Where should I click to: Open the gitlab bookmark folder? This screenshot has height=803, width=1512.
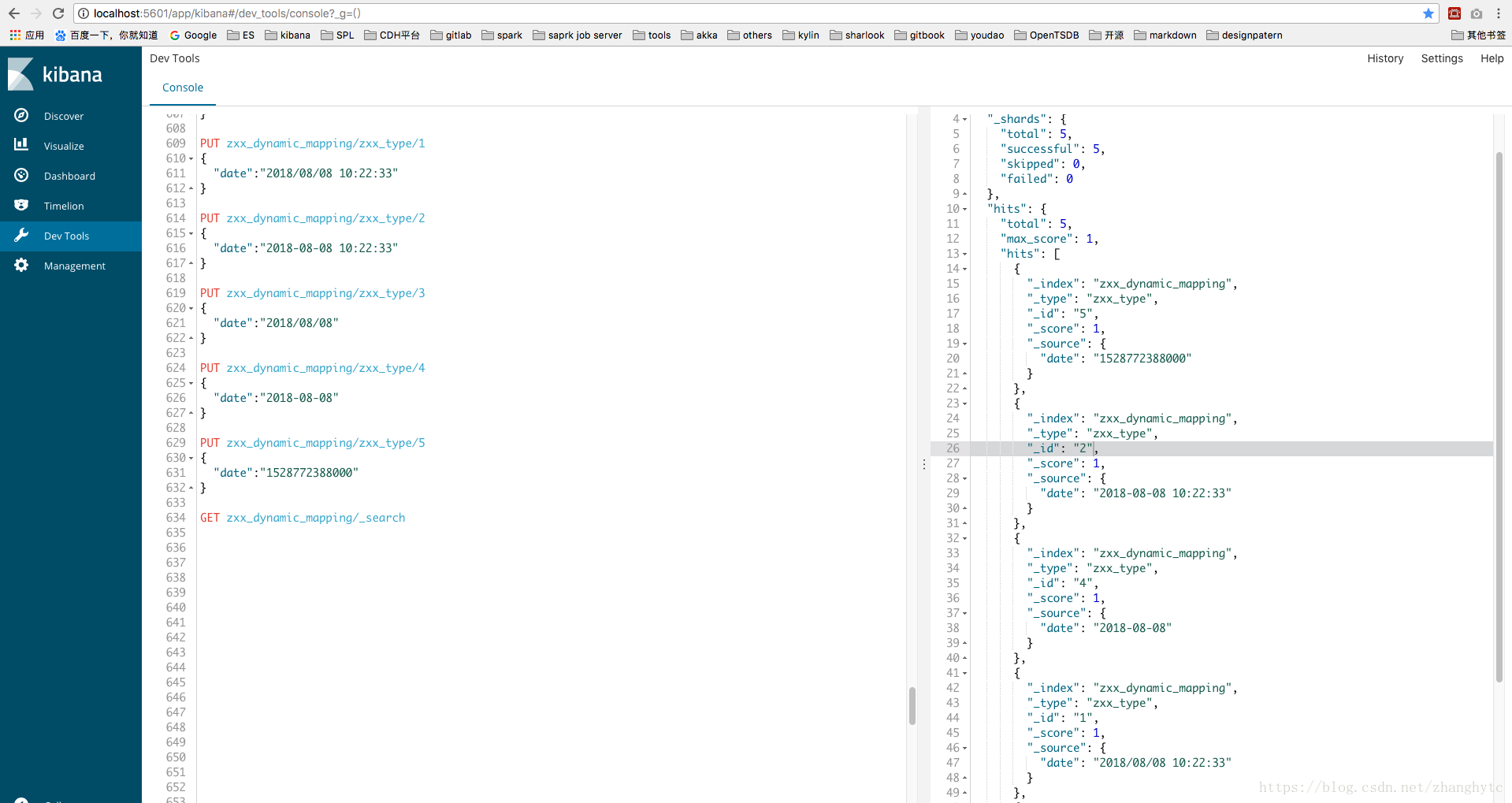tap(451, 35)
